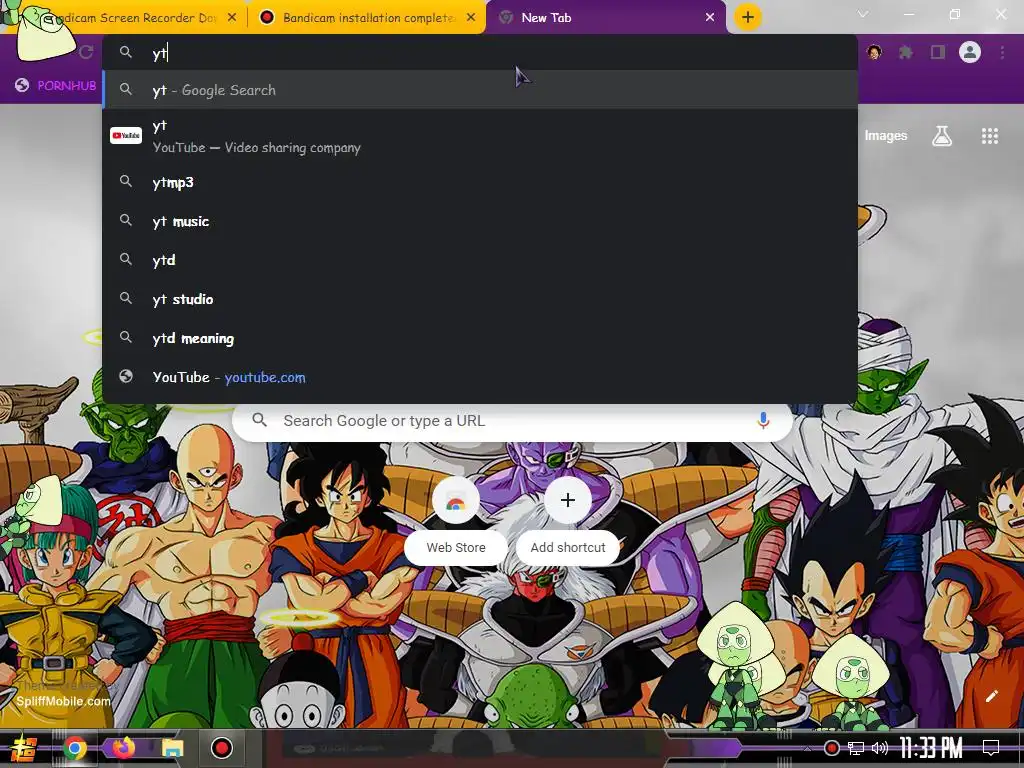This screenshot has width=1024, height=768.
Task: Open the Images link
Action: pos(886,135)
